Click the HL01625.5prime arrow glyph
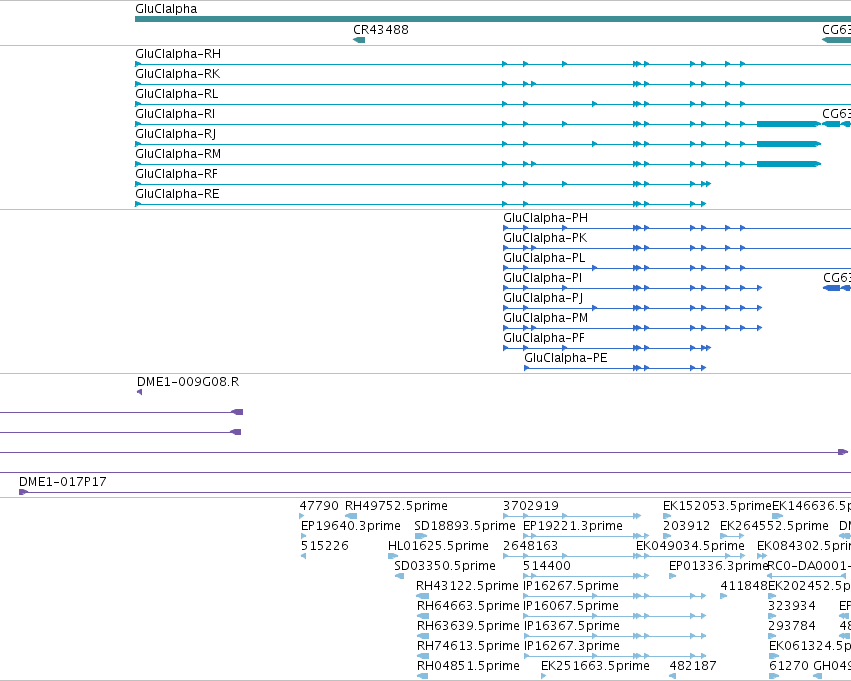This screenshot has width=851, height=681. pyautogui.click(x=393, y=556)
